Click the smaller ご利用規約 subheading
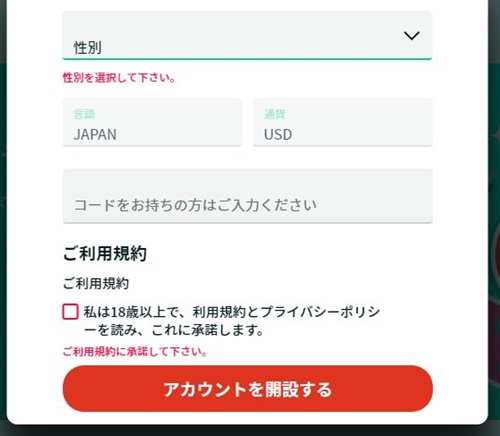Image resolution: width=500 pixels, height=436 pixels. click(x=96, y=283)
